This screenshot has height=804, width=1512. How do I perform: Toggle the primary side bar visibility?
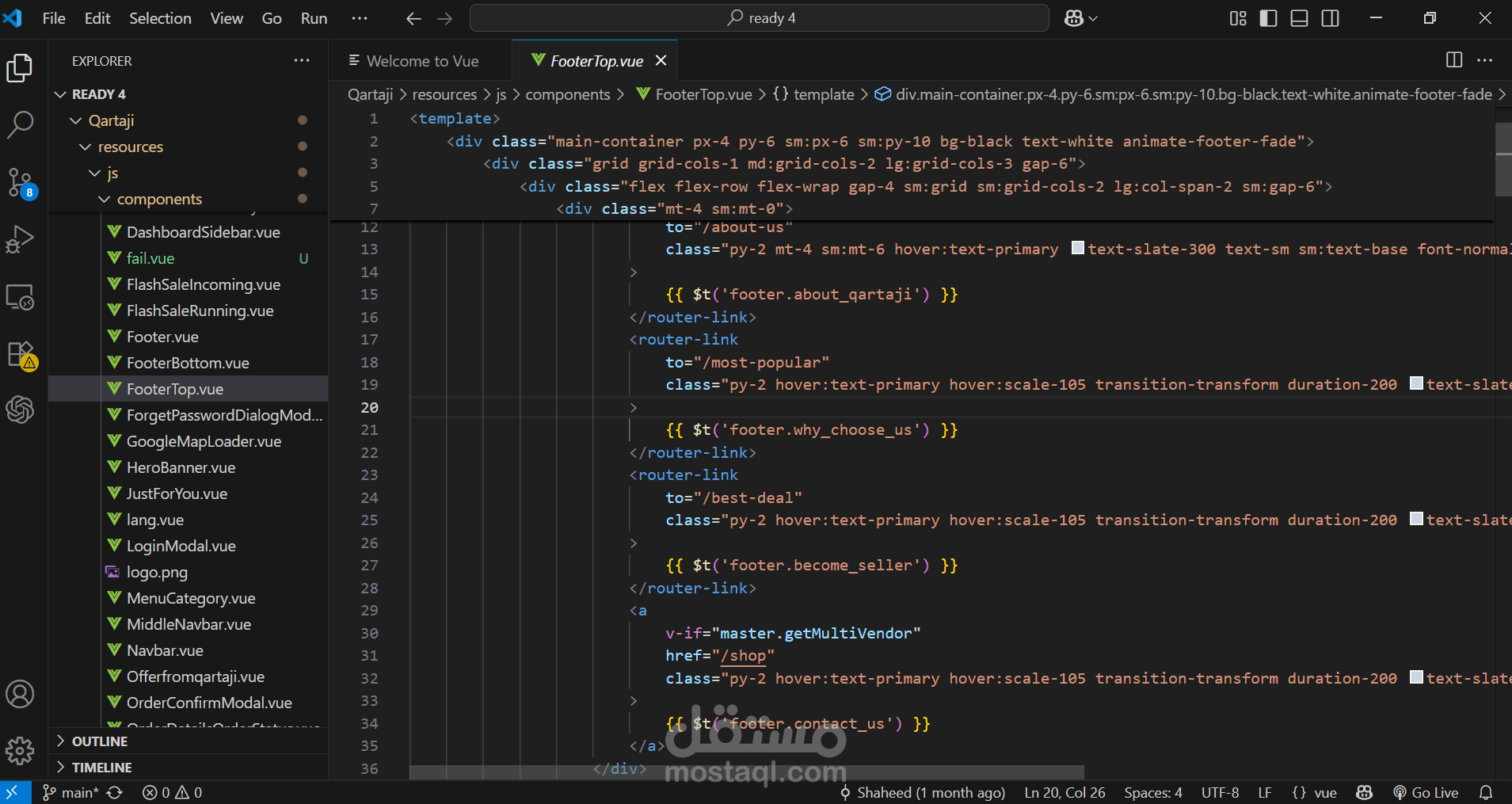point(1268,18)
